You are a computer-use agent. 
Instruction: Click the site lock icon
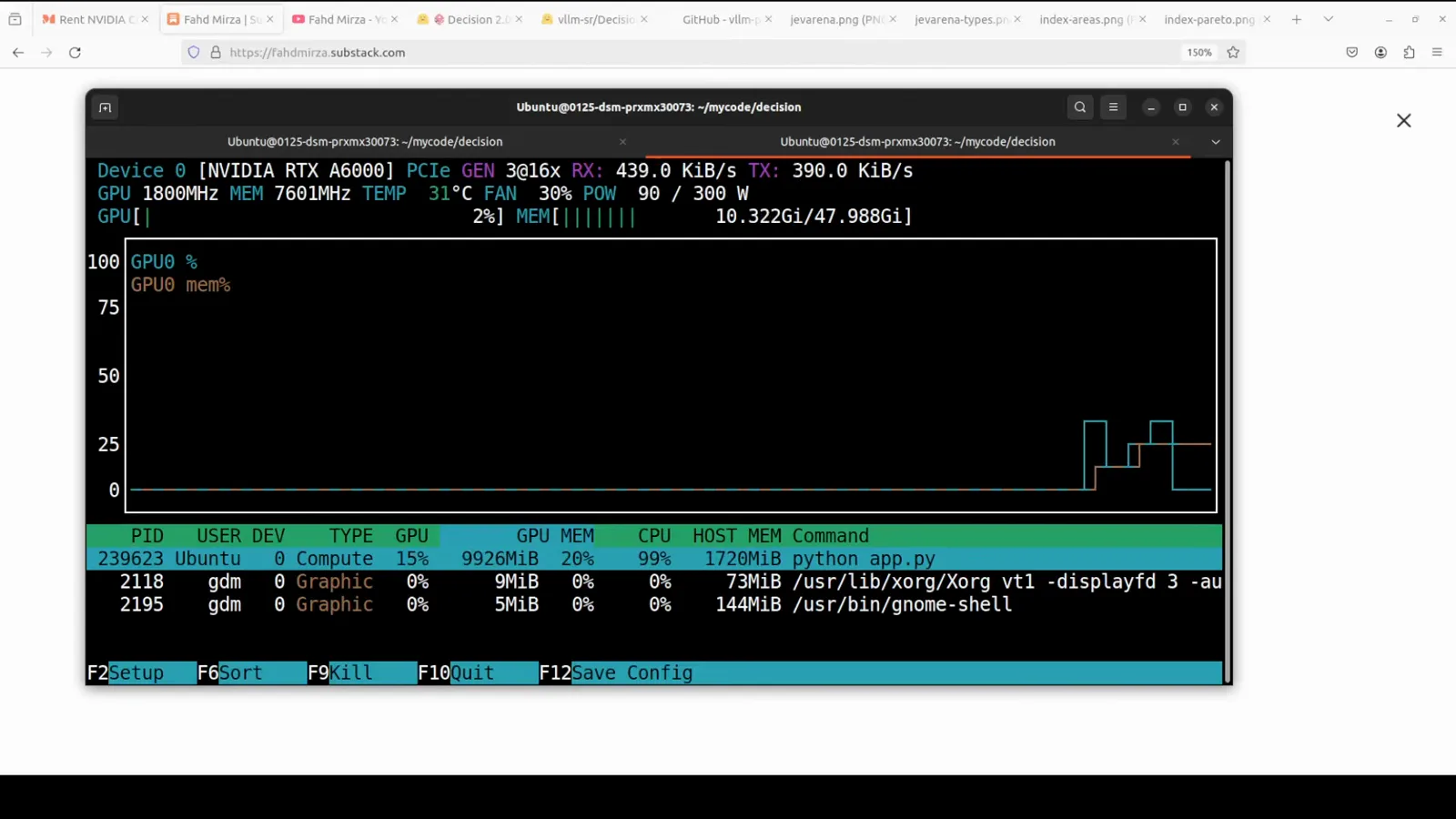click(x=216, y=53)
